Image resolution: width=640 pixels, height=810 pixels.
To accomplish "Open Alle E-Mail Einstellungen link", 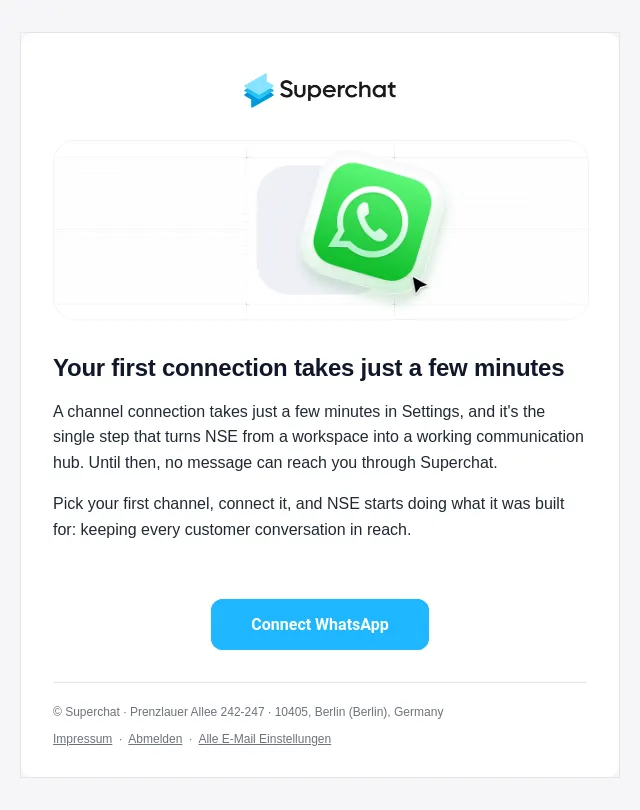I will [264, 739].
